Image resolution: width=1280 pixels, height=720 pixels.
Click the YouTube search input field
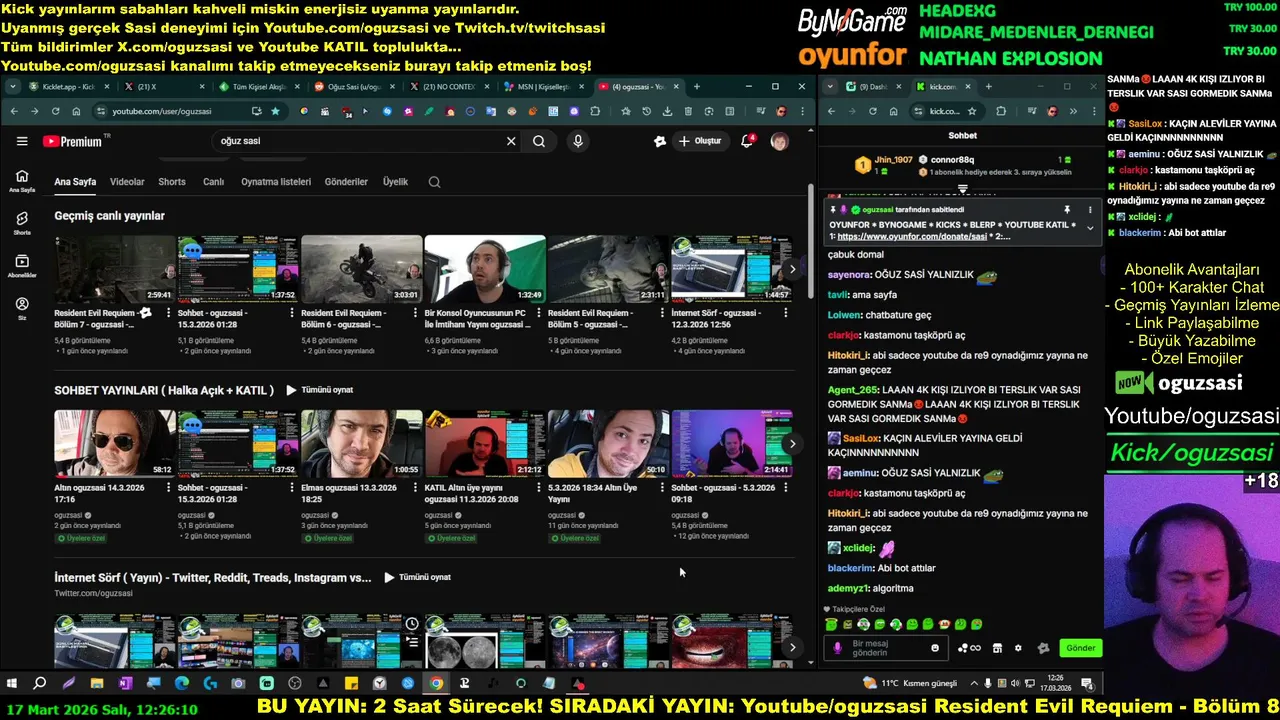(360, 141)
